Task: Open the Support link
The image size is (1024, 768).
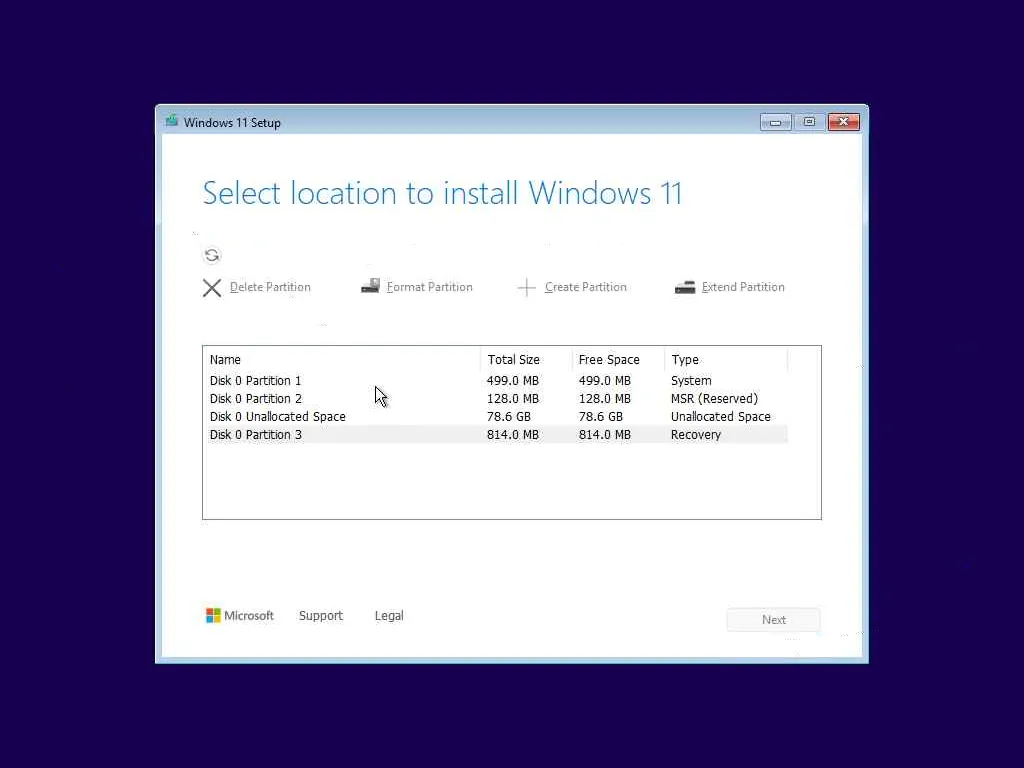Action: point(321,616)
